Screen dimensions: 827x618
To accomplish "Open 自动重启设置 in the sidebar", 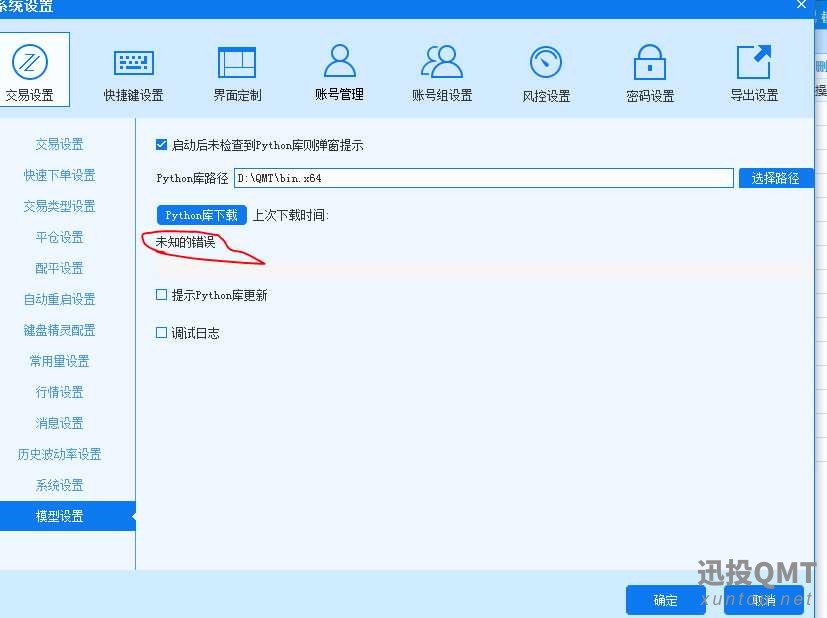I will tap(60, 299).
